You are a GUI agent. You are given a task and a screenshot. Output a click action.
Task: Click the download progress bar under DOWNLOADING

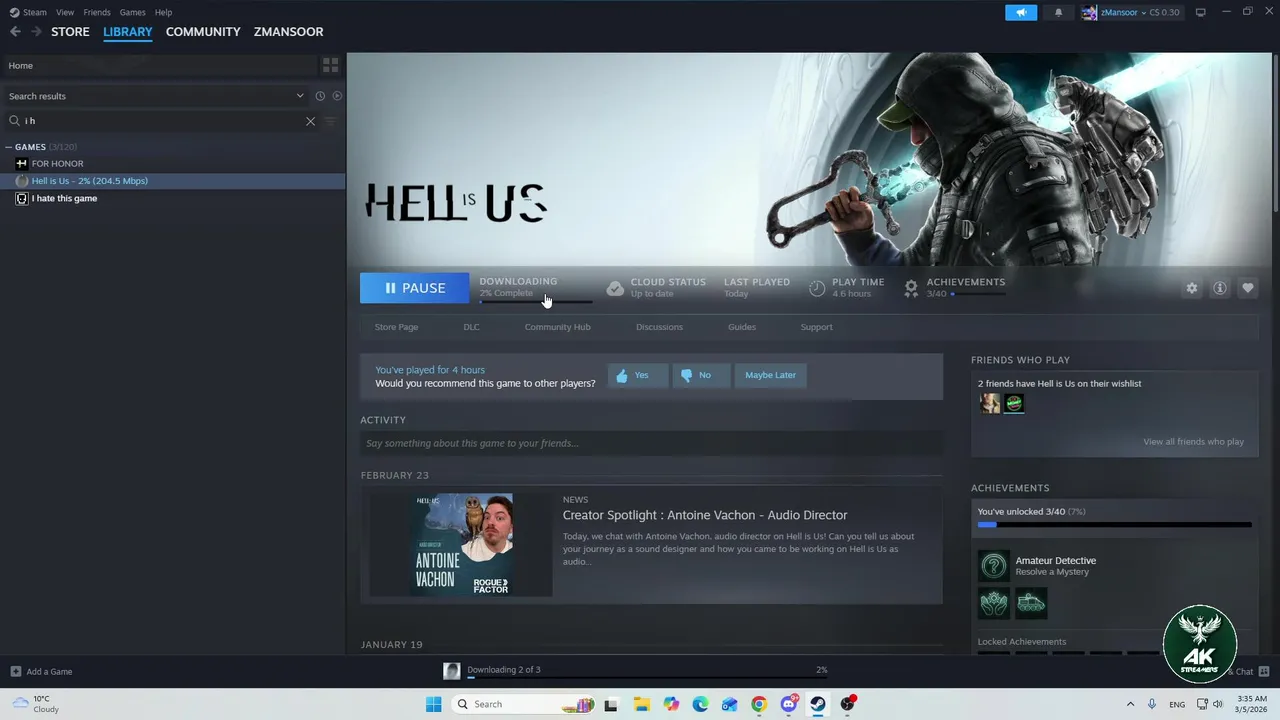click(535, 301)
